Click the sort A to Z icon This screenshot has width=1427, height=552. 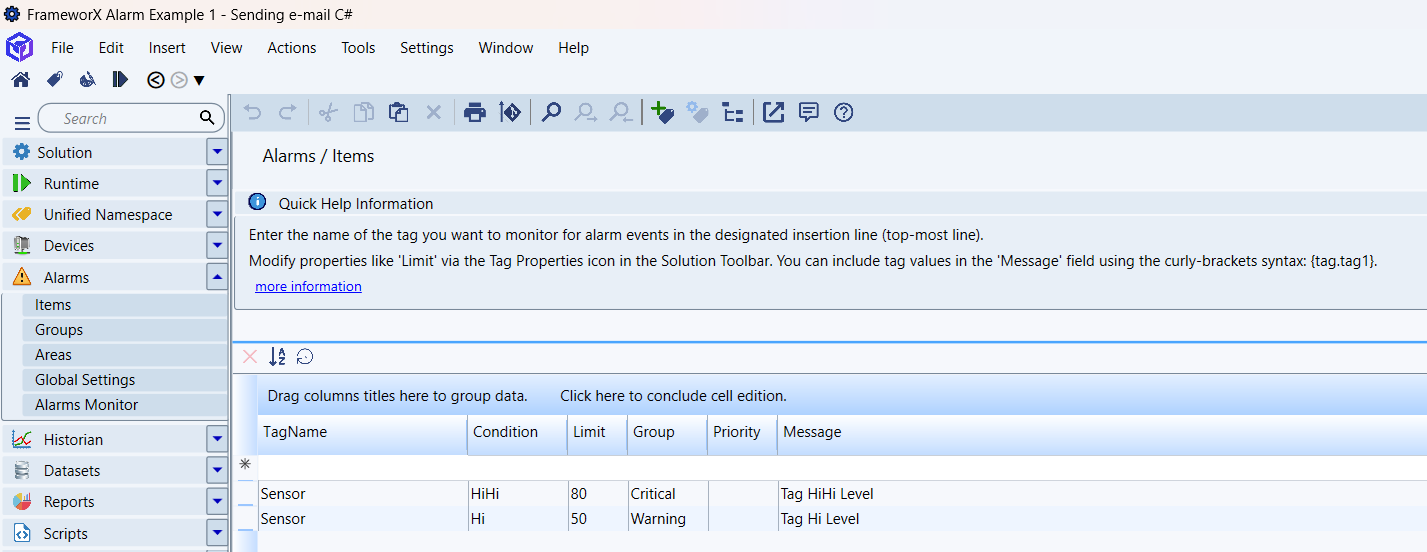click(278, 357)
